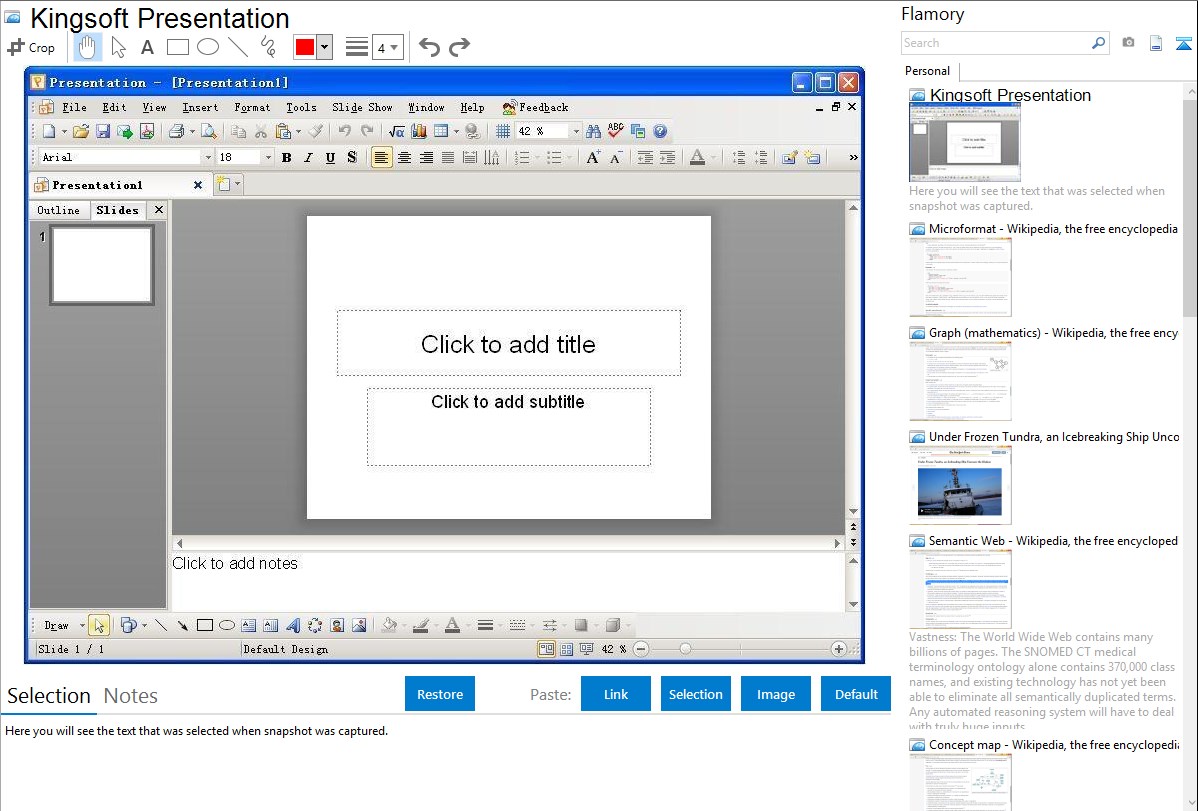Image resolution: width=1198 pixels, height=811 pixels.
Task: Toggle Underline formatting
Action: [330, 157]
